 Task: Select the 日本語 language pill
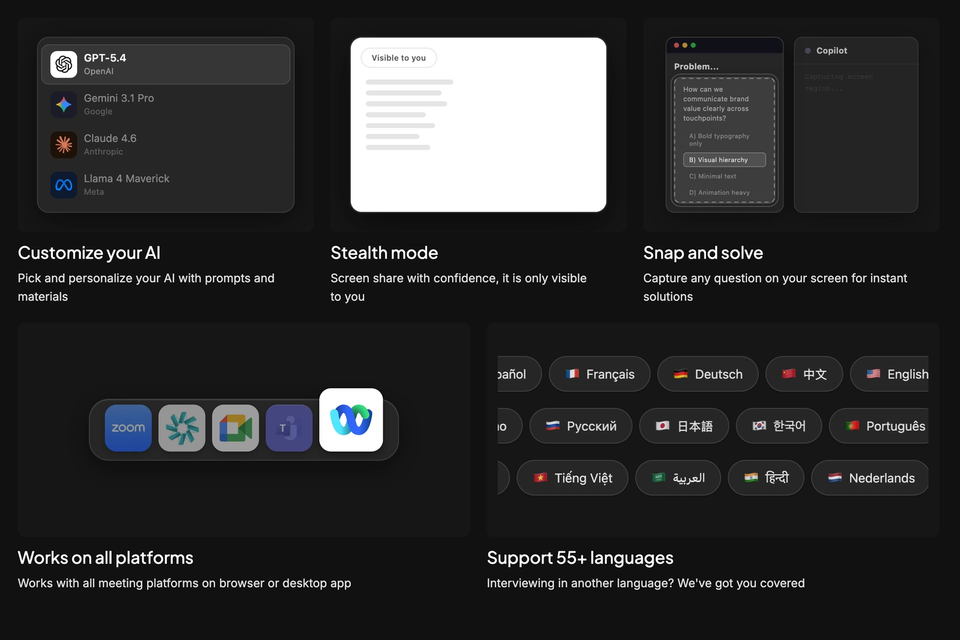tap(684, 426)
